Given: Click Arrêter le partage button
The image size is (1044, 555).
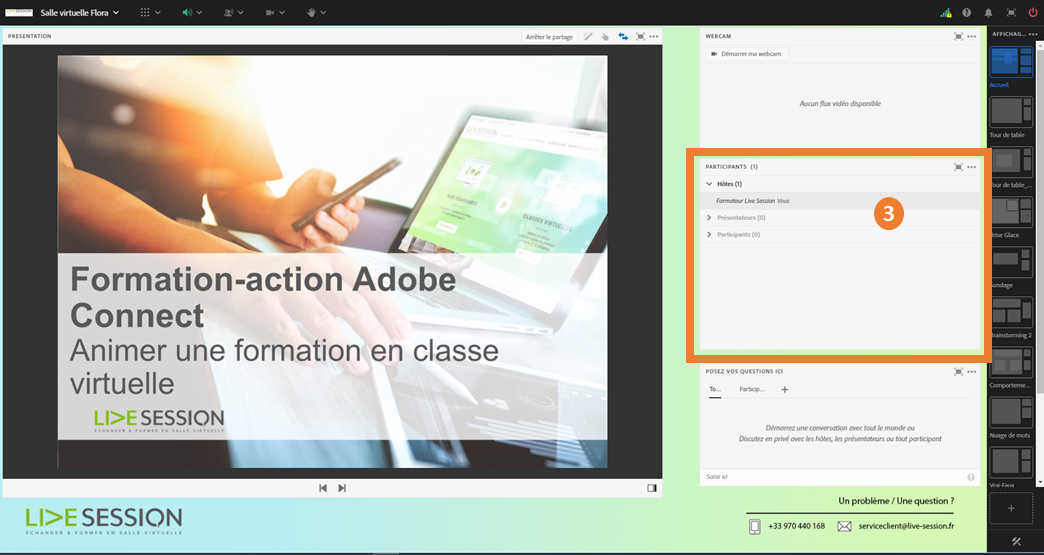Looking at the screenshot, I should pos(549,37).
